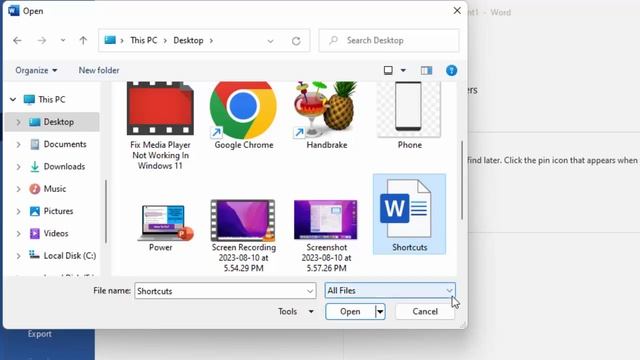This screenshot has width=640, height=360.
Task: Open the recent locations chevron
Action: coord(63,40)
